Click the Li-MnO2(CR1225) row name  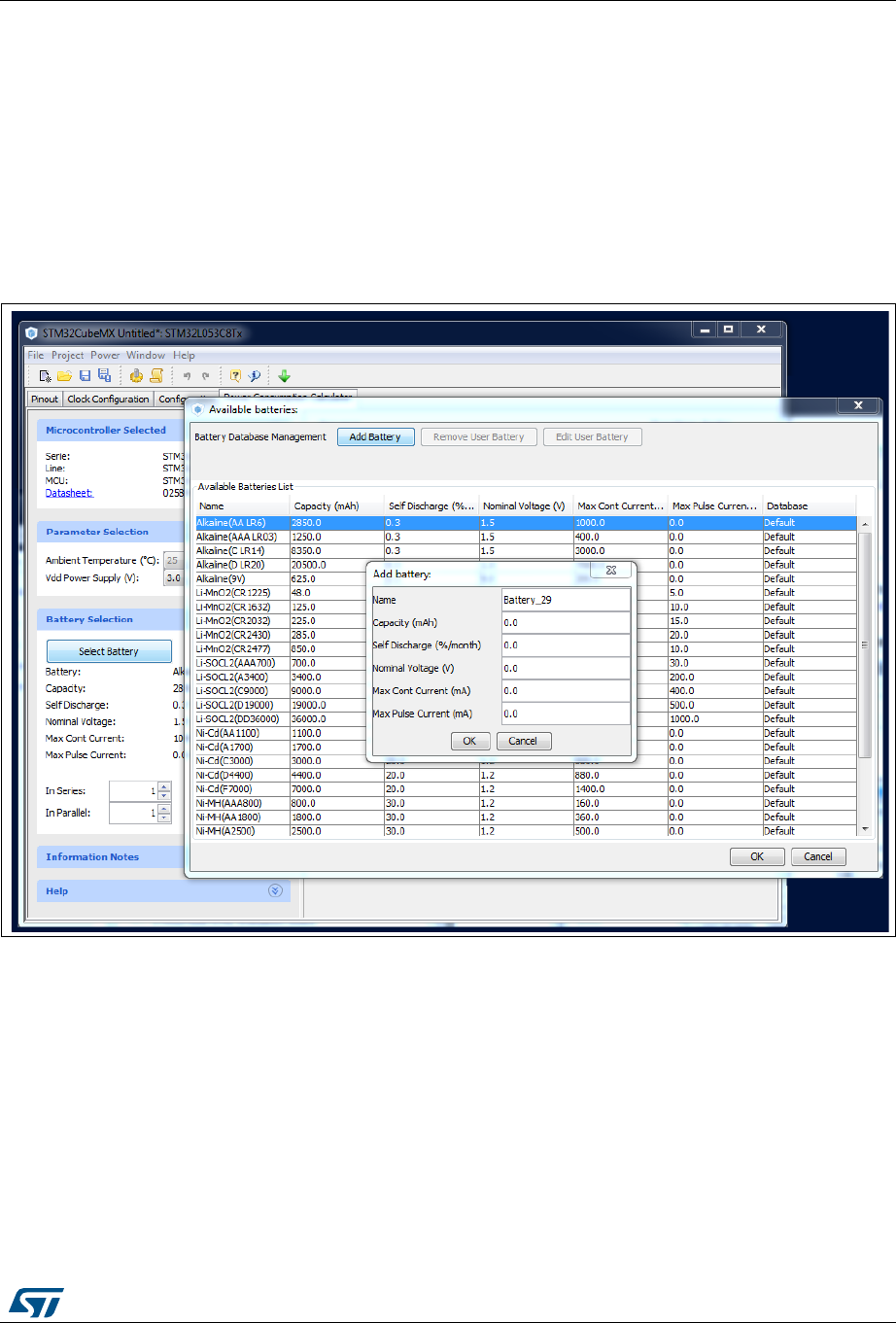[x=233, y=593]
